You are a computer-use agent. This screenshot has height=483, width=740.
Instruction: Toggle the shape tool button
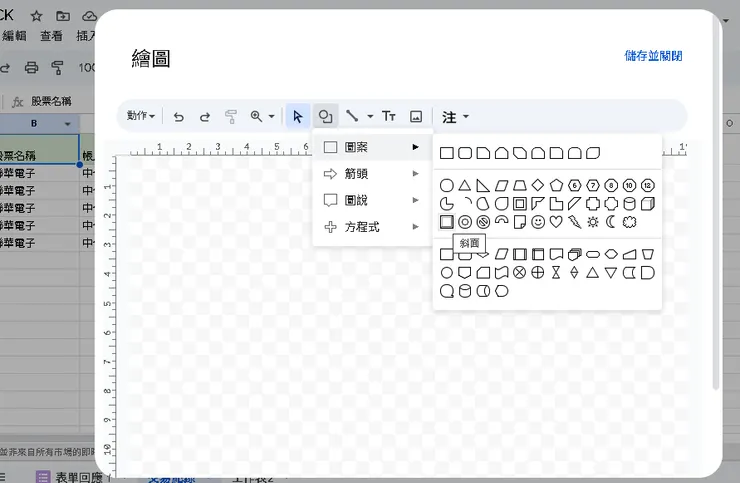click(325, 116)
